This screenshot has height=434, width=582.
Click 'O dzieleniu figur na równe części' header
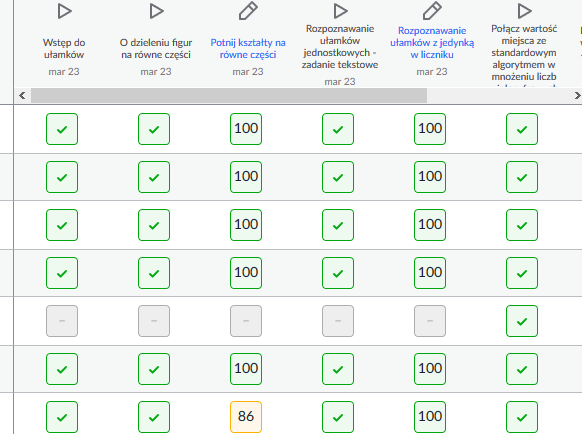click(x=156, y=49)
